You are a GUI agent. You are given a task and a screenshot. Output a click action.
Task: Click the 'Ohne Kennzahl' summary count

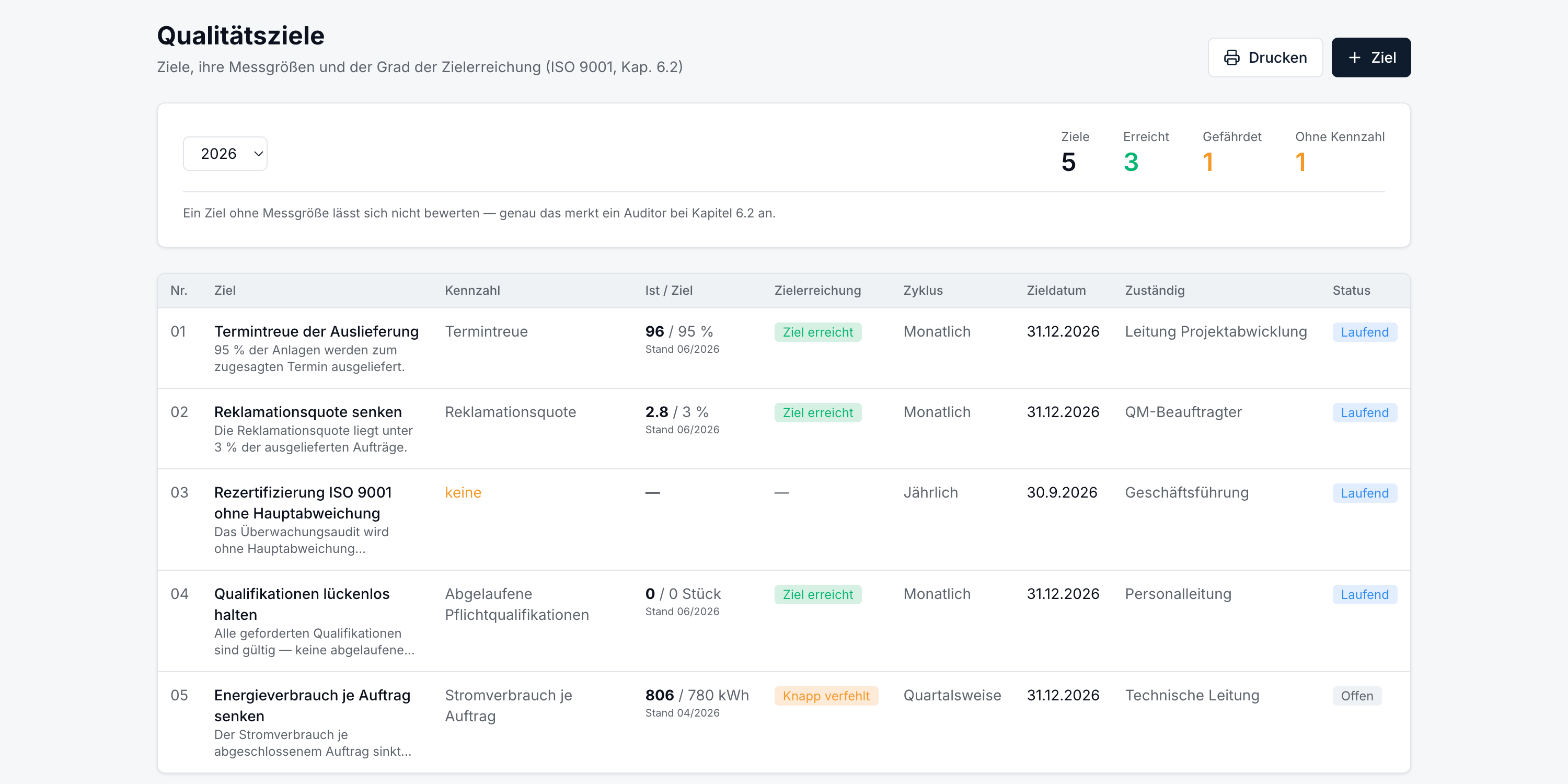tap(1301, 162)
